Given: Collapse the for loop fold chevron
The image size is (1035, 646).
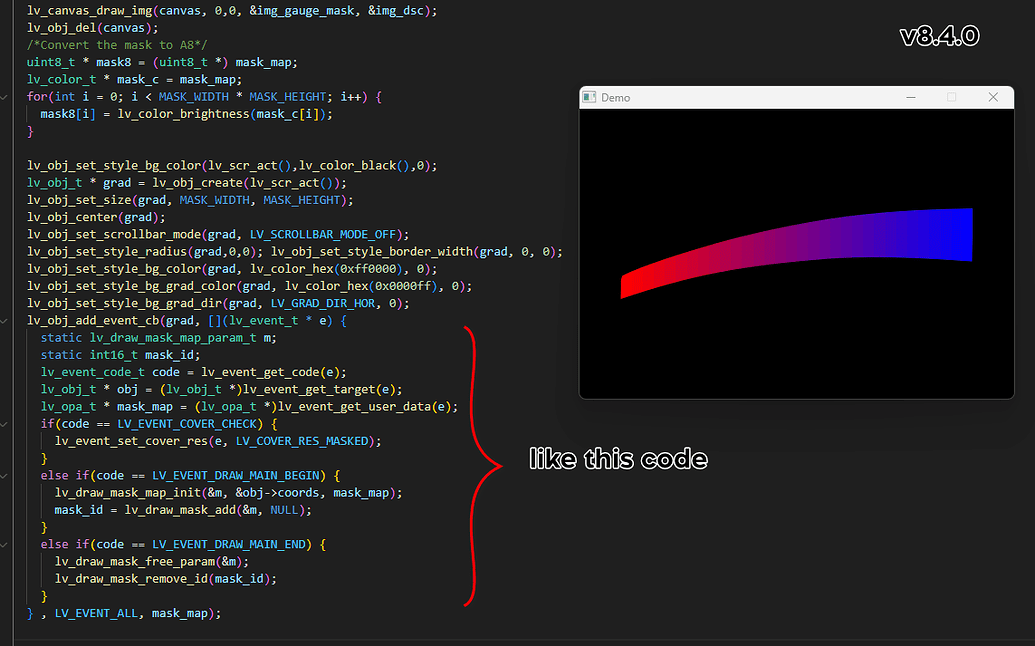Looking at the screenshot, I should (x=5, y=97).
